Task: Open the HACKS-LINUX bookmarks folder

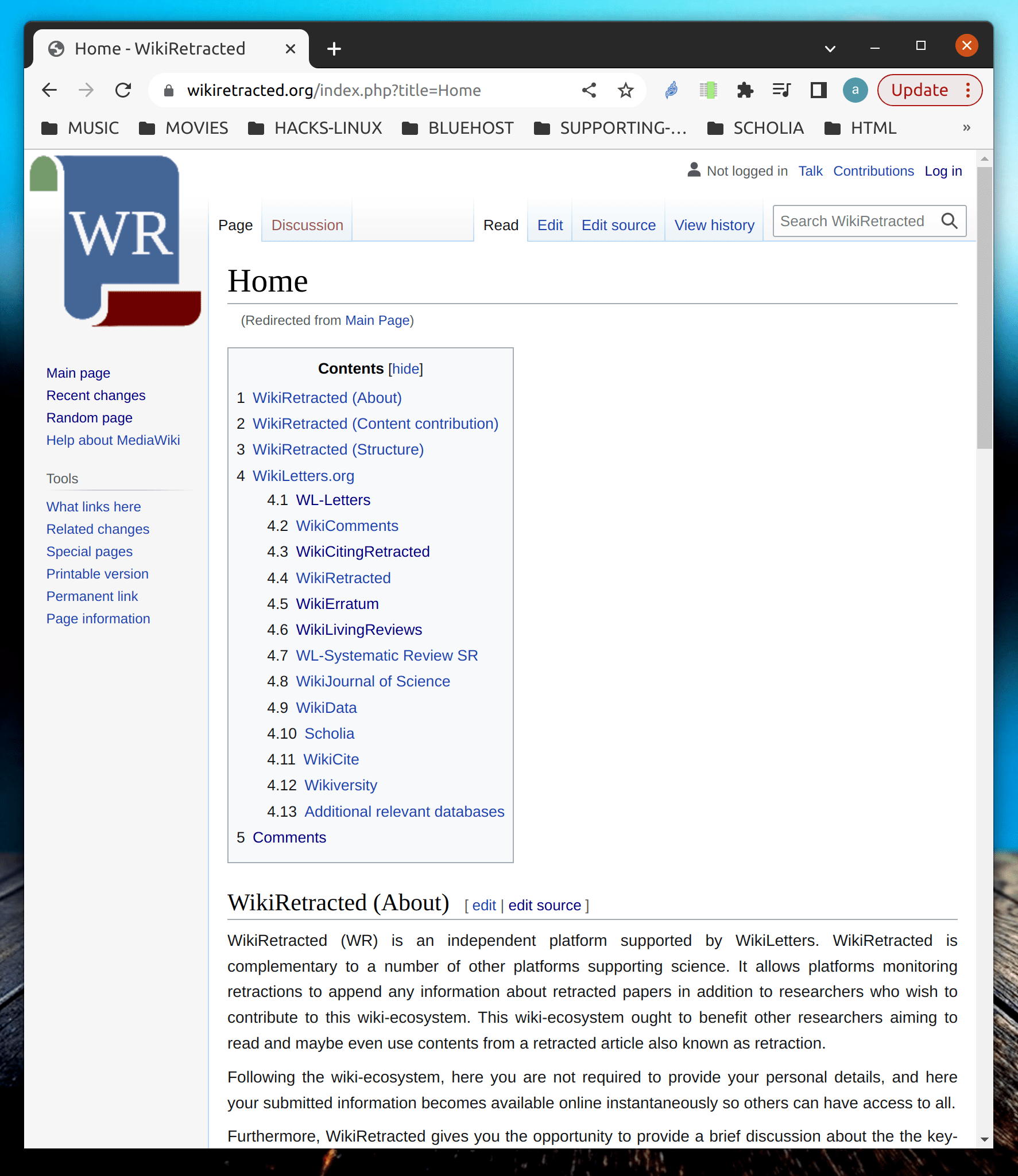Action: pyautogui.click(x=315, y=128)
